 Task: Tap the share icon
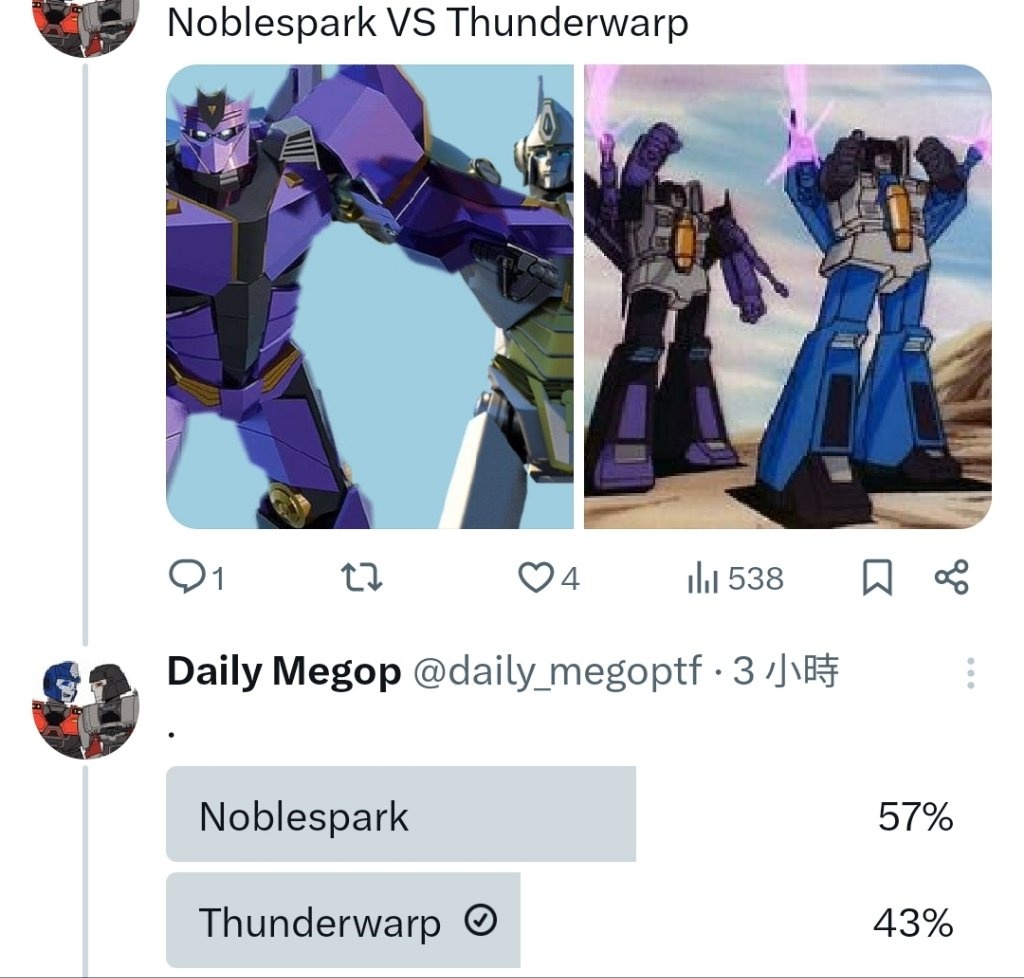coord(952,577)
